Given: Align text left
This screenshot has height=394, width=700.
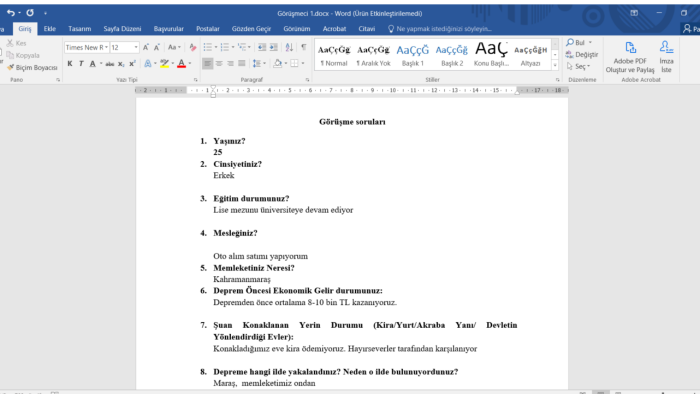Looking at the screenshot, I should 207,64.
